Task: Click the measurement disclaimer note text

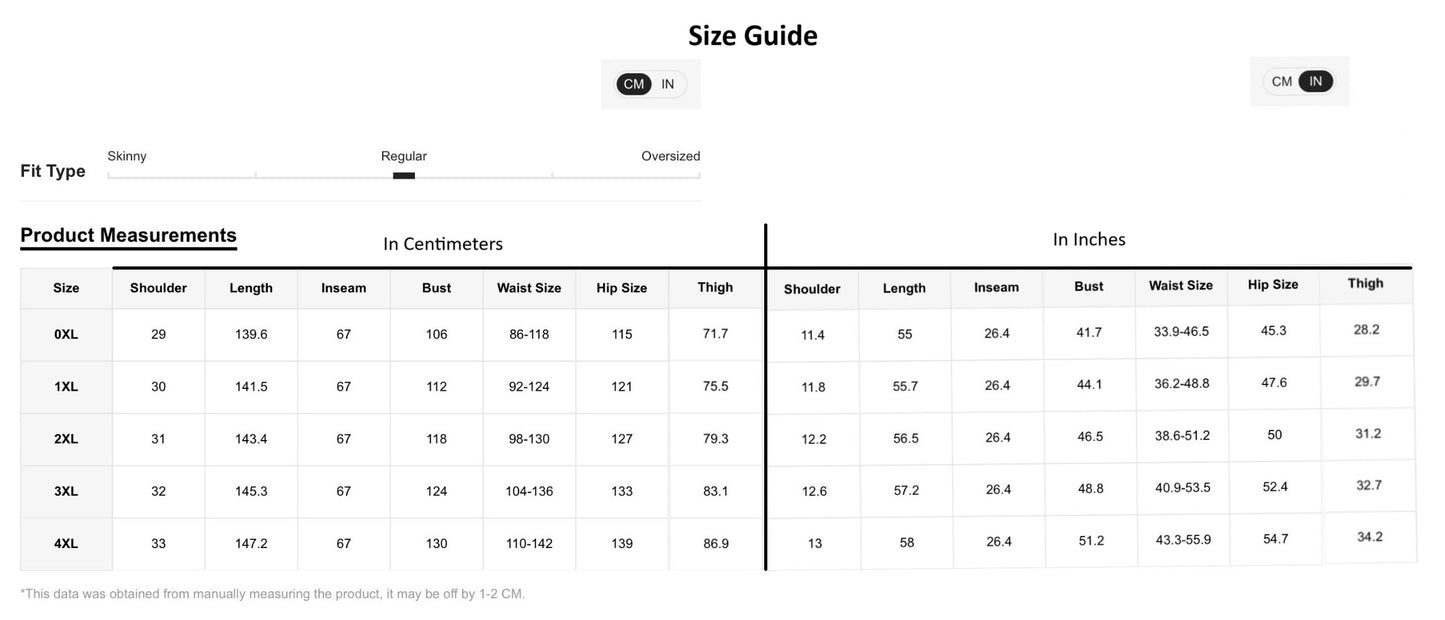Action: point(272,592)
